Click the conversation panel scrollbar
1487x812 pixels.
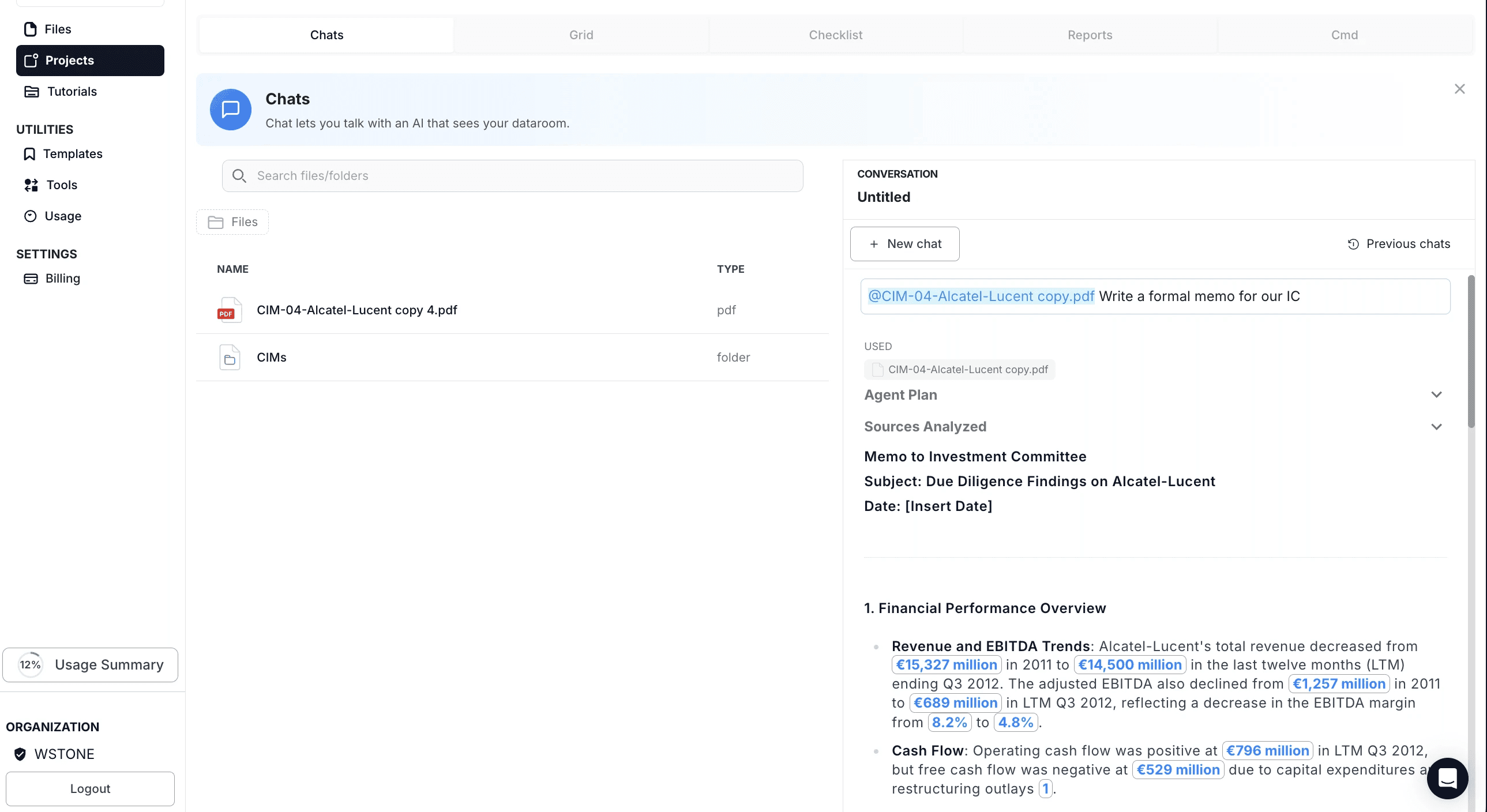tap(1471, 352)
